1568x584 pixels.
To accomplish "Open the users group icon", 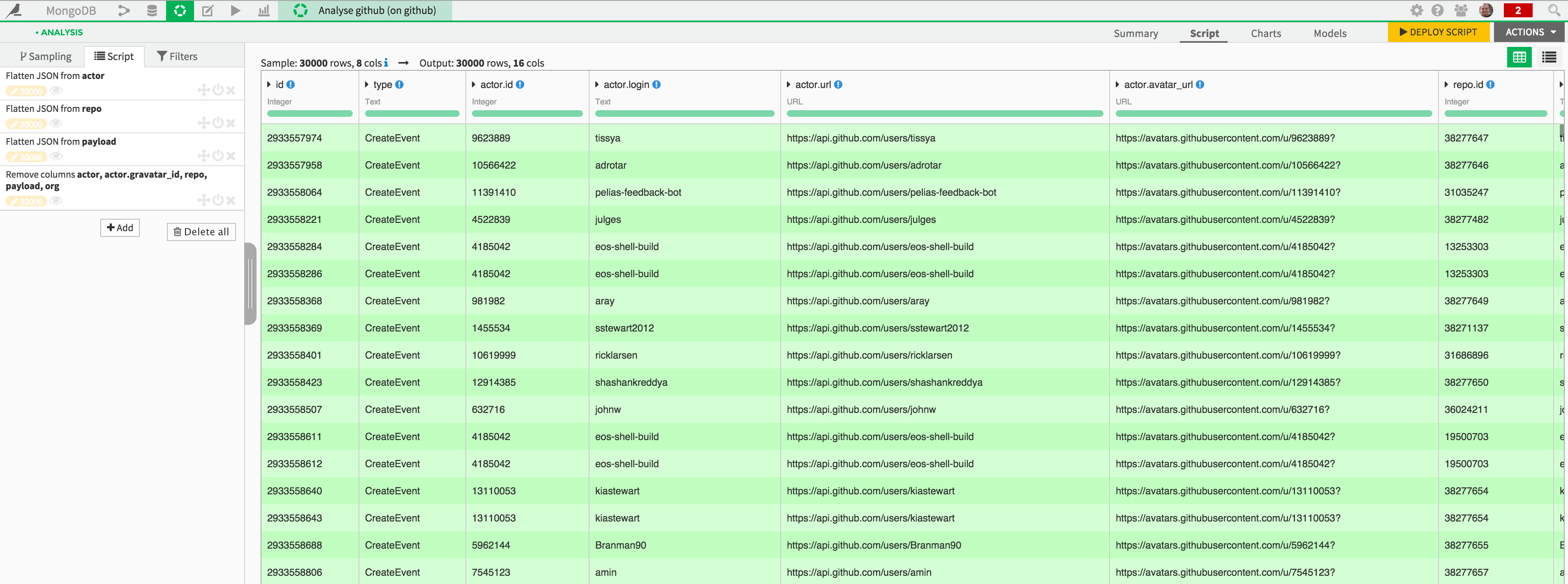I will 1461,10.
